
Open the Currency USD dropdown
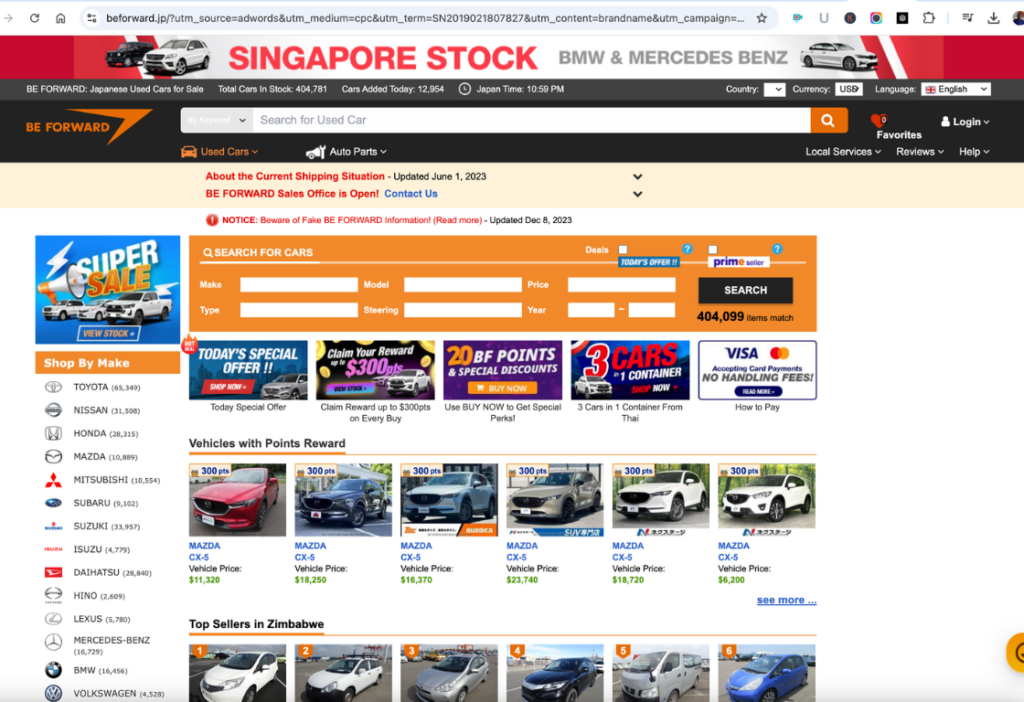tap(848, 89)
